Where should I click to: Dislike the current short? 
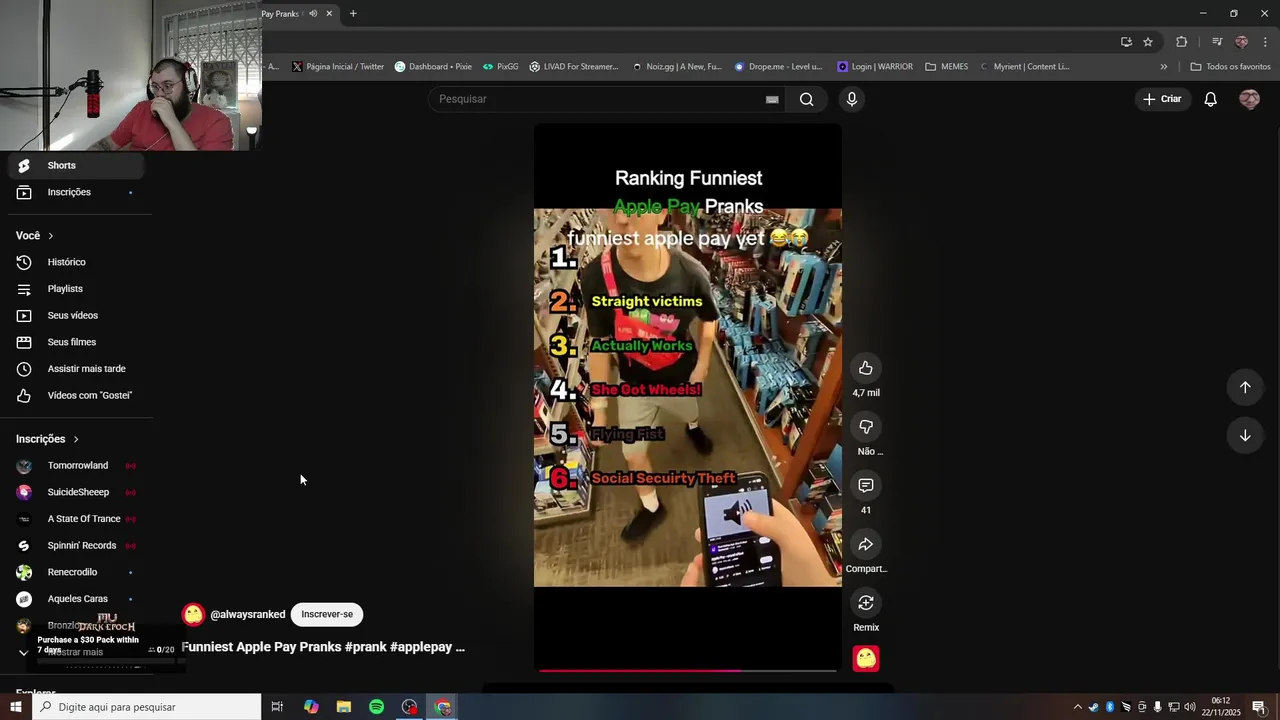click(866, 427)
